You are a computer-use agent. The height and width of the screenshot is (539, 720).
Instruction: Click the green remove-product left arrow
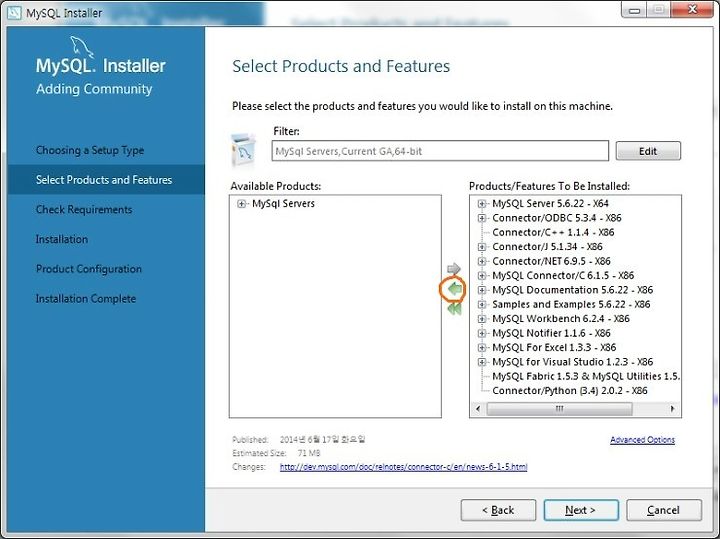454,289
